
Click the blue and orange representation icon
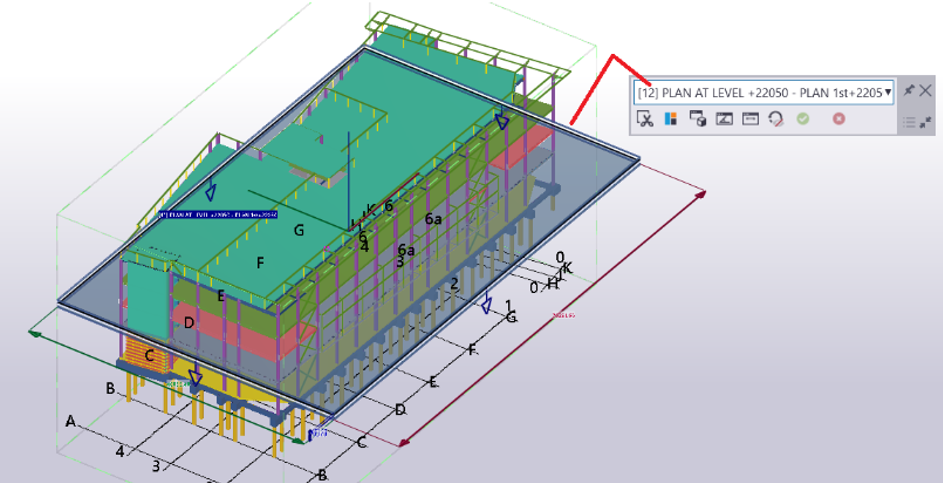tap(671, 118)
